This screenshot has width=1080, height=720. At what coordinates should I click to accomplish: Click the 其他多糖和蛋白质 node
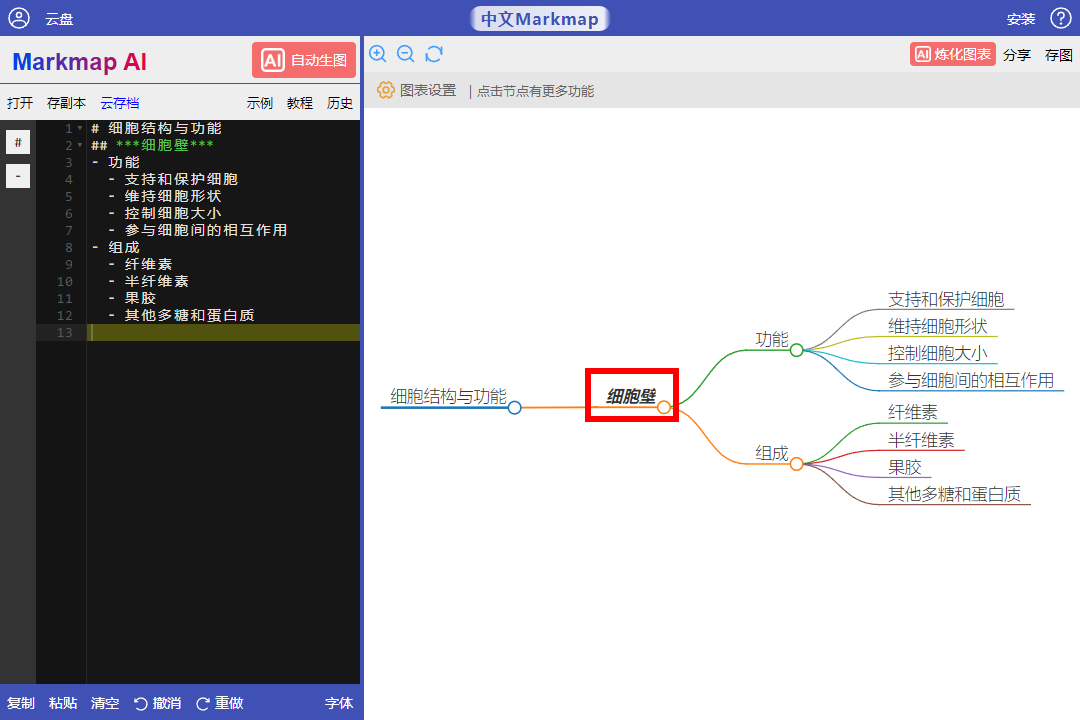[954, 494]
